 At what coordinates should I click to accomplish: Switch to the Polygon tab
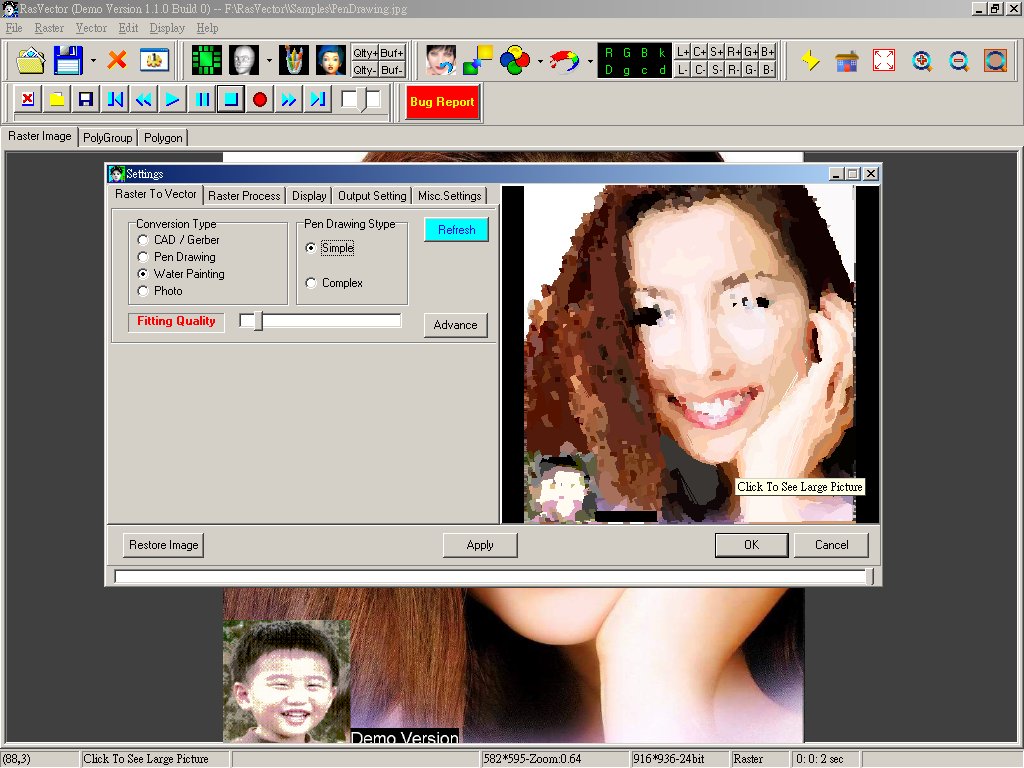pyautogui.click(x=163, y=138)
